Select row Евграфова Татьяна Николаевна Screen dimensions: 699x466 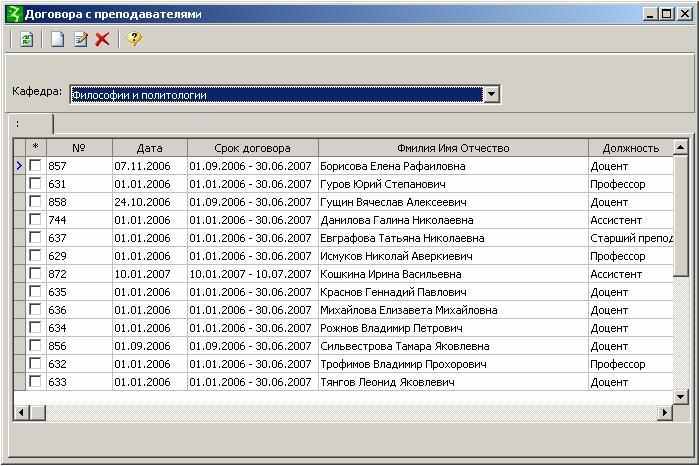point(343,238)
